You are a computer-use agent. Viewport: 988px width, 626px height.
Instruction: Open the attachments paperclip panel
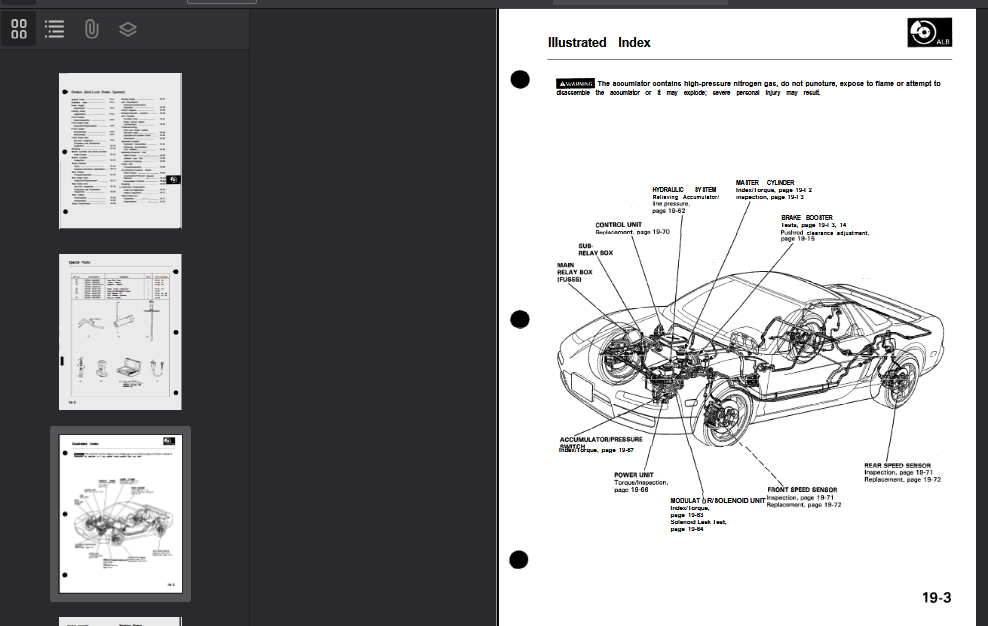click(91, 29)
